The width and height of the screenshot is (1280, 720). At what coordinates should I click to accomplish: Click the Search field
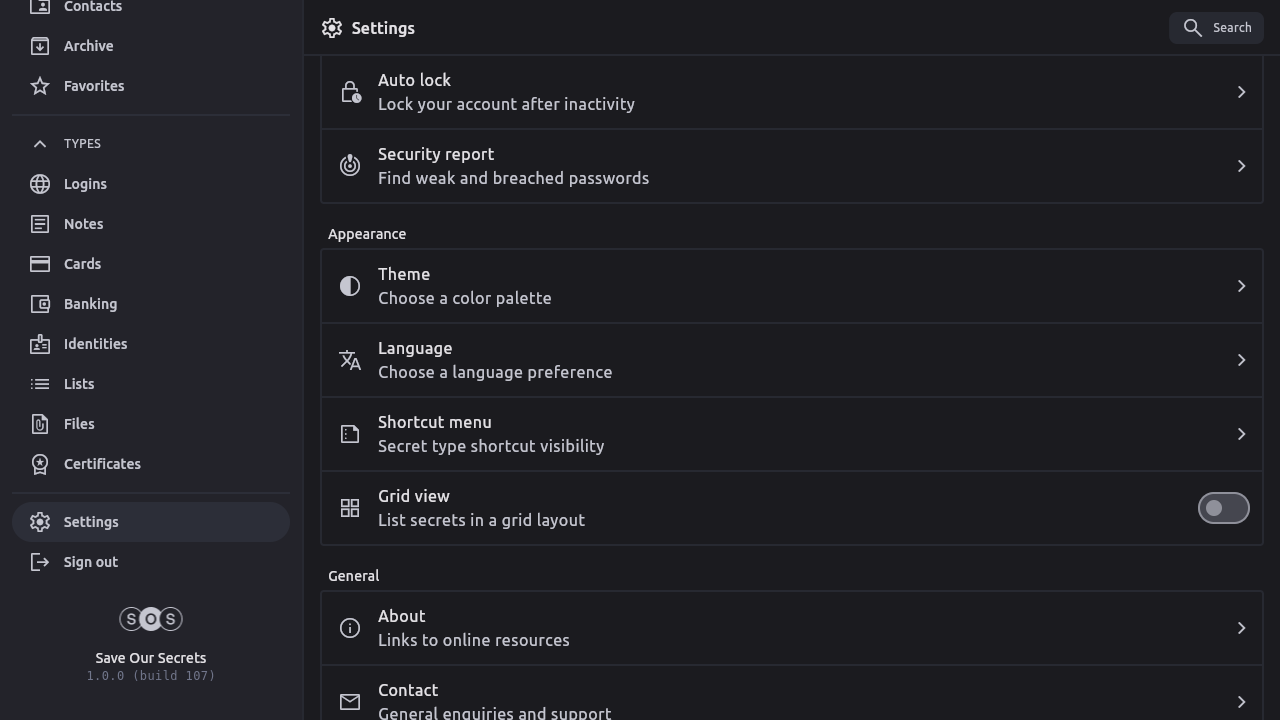[1216, 28]
